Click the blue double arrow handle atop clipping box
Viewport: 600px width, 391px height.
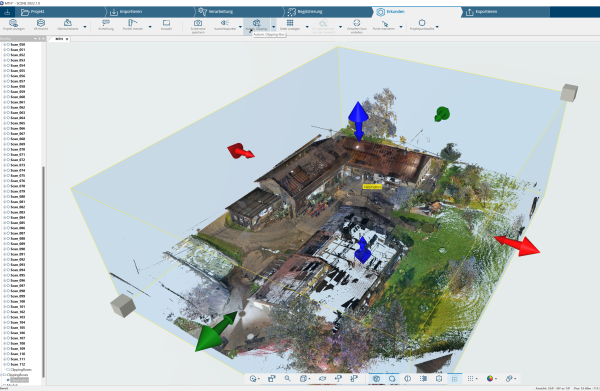[359, 121]
